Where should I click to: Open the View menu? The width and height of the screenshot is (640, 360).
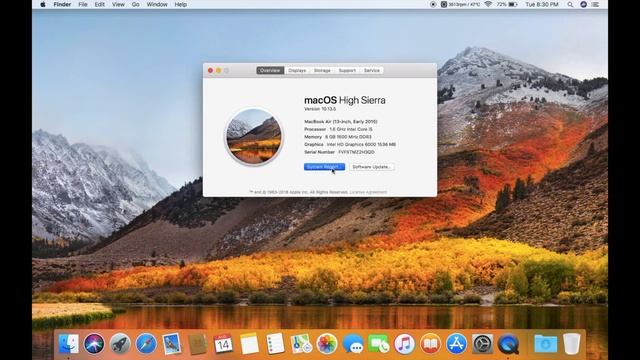pos(118,4)
